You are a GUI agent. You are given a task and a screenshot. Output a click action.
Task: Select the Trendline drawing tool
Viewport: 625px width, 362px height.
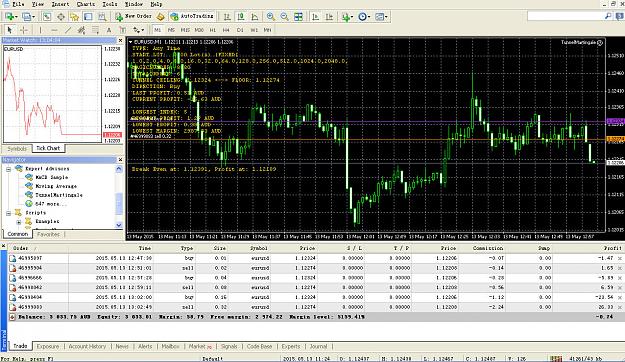click(x=68, y=30)
